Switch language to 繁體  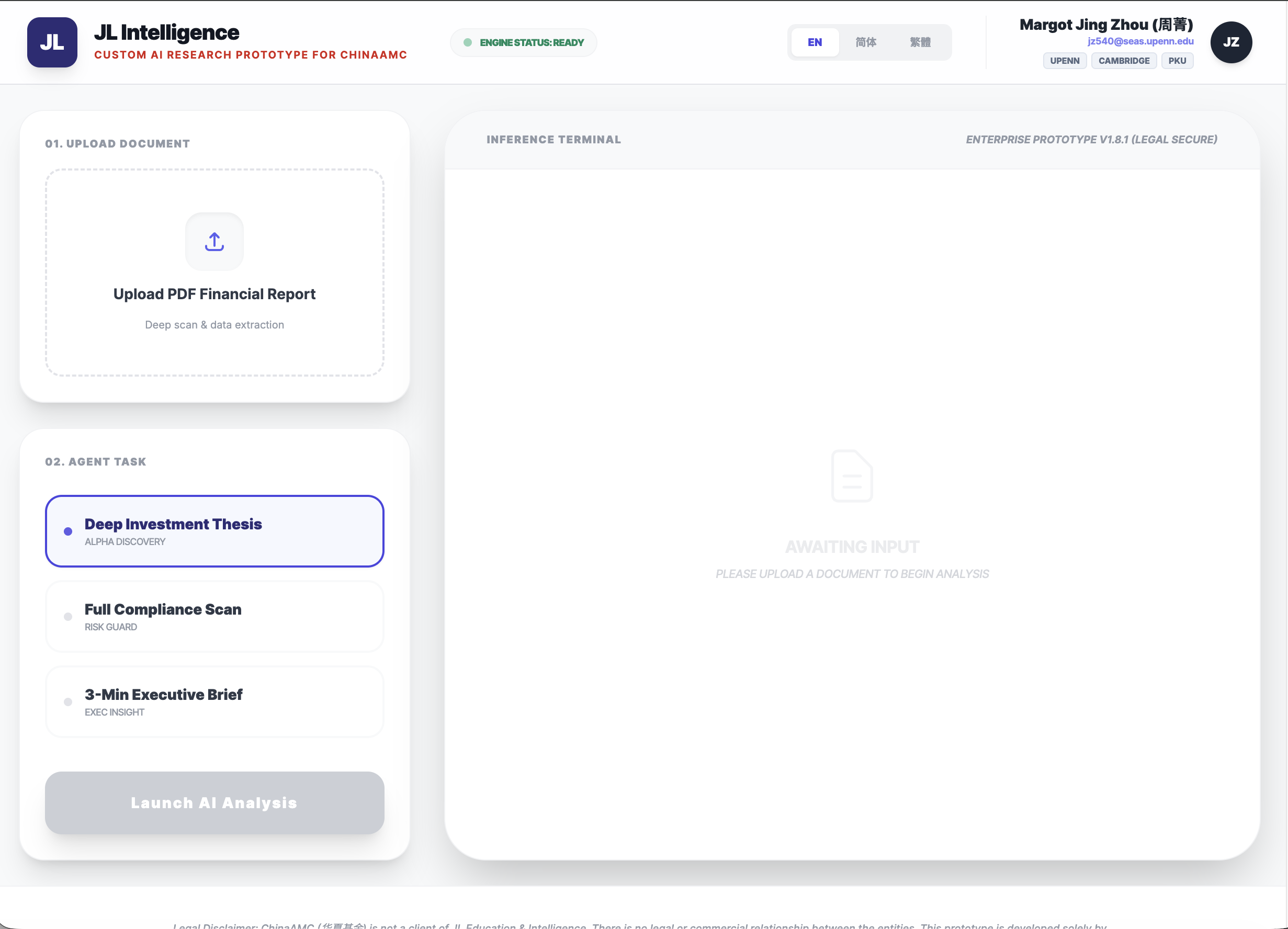(x=920, y=42)
